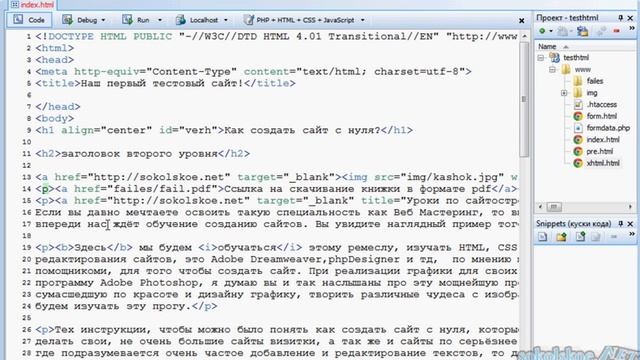Click the Chrome icon beside pre.html

[578, 151]
